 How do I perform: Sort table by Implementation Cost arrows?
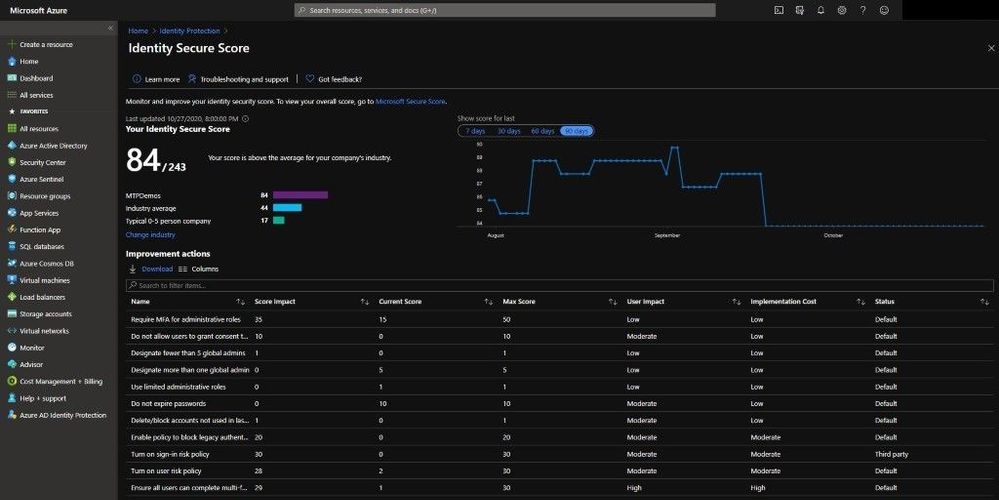pyautogui.click(x=860, y=302)
